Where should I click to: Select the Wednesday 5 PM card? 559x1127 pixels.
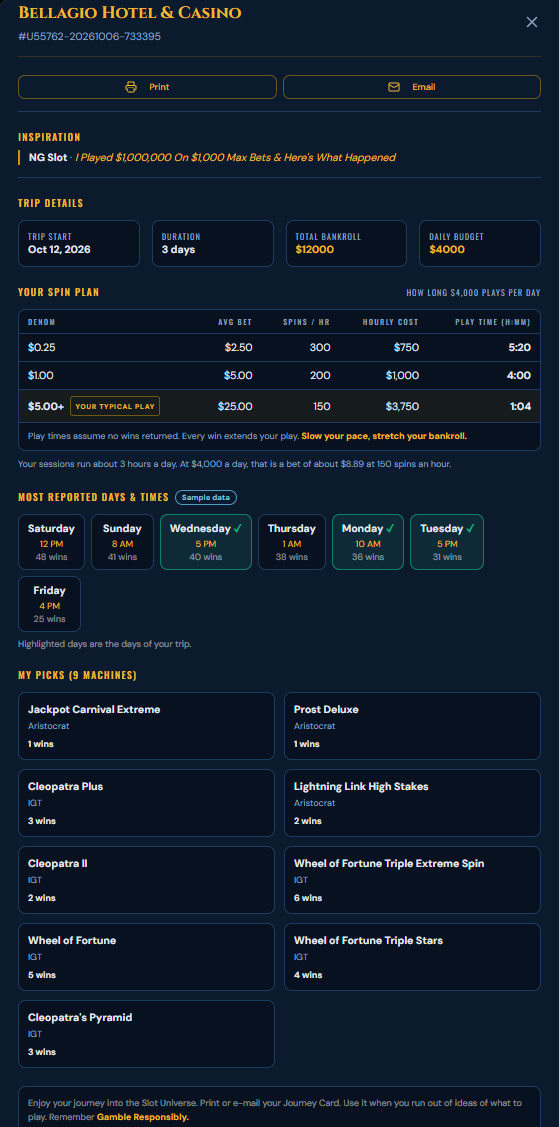[205, 542]
